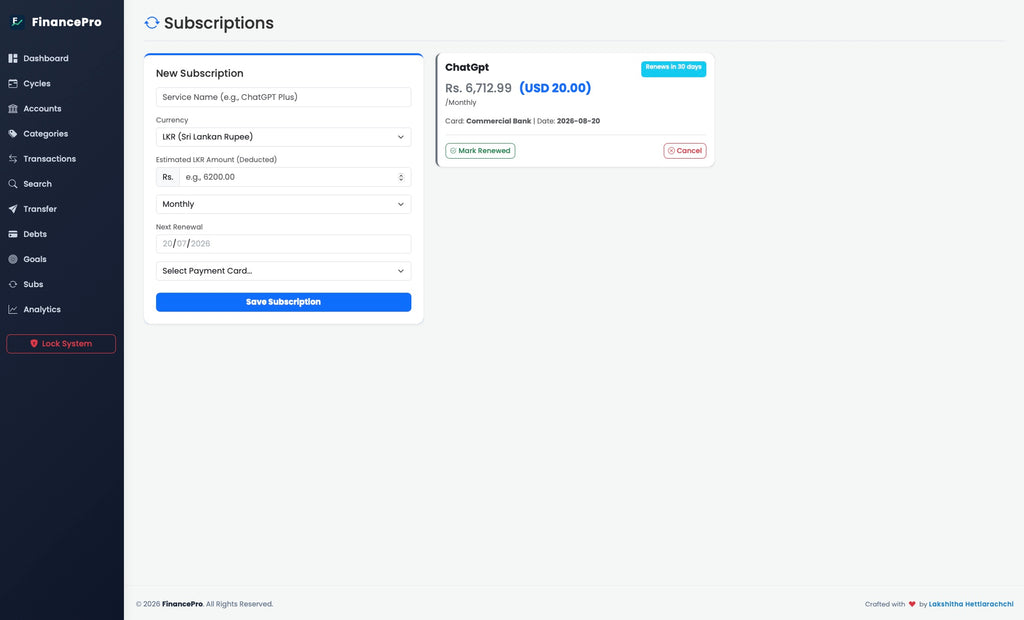This screenshot has width=1024, height=620.
Task: Click the Subscriptions refresh icon in header
Action: [152, 23]
